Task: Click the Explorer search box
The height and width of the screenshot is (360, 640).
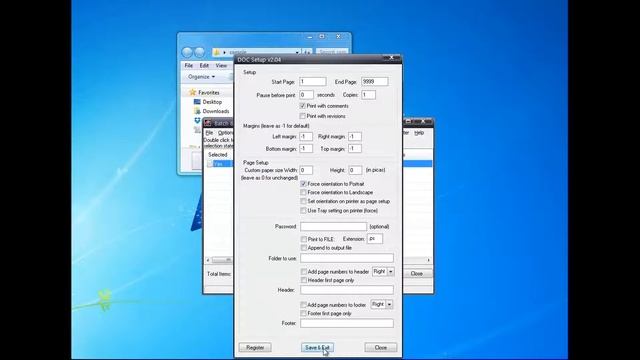Action: pyautogui.click(x=332, y=52)
